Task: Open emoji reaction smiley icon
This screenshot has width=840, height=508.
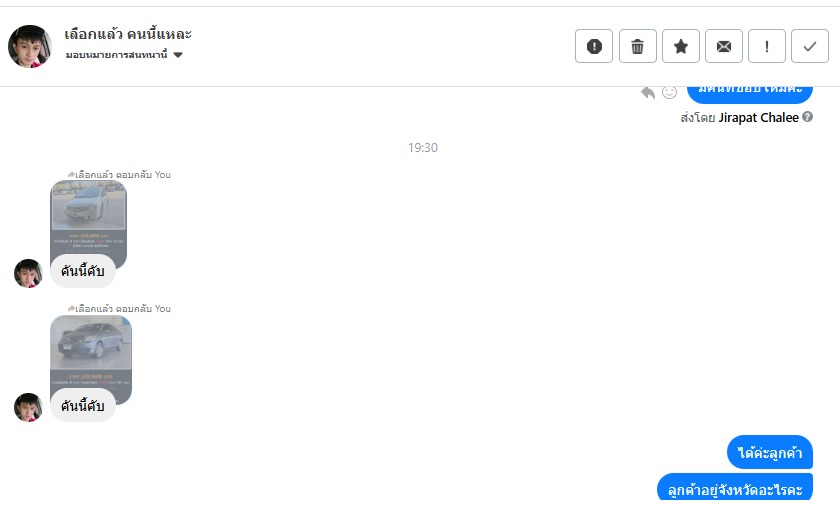Action: [x=669, y=92]
